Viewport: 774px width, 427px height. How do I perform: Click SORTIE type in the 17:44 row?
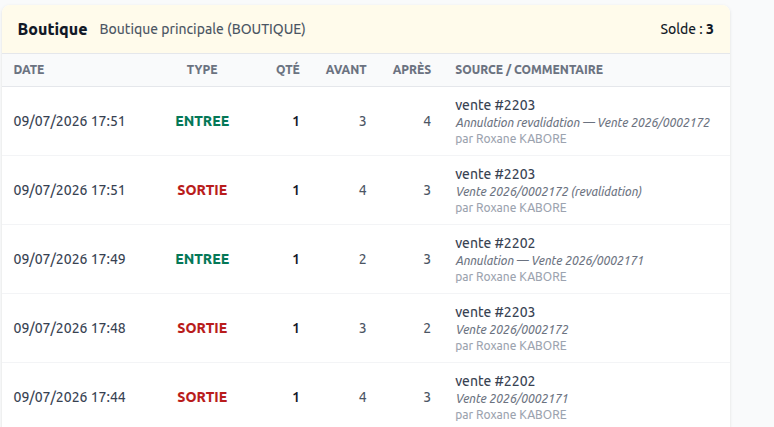202,397
